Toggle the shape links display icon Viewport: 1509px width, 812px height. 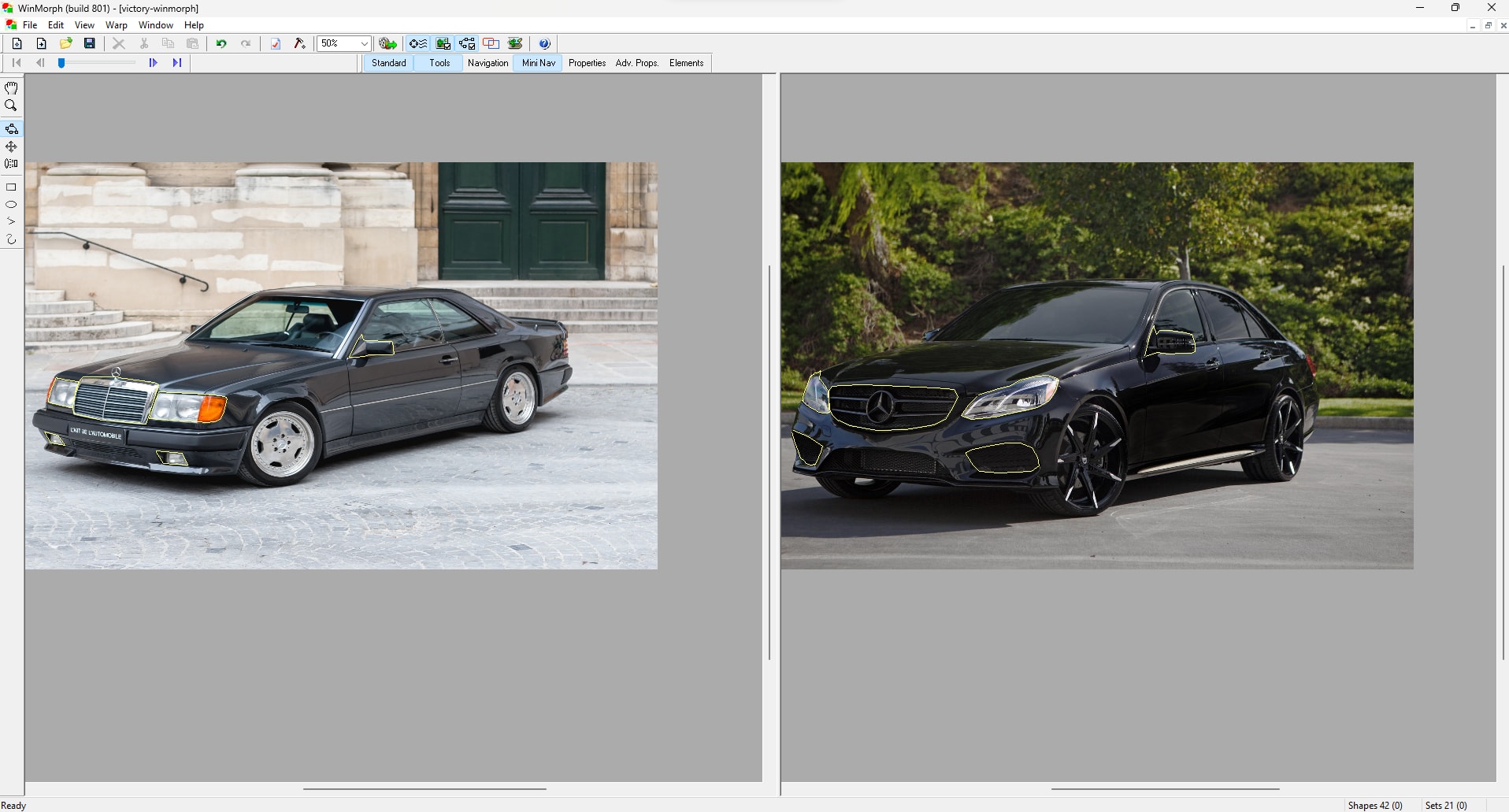[x=467, y=43]
